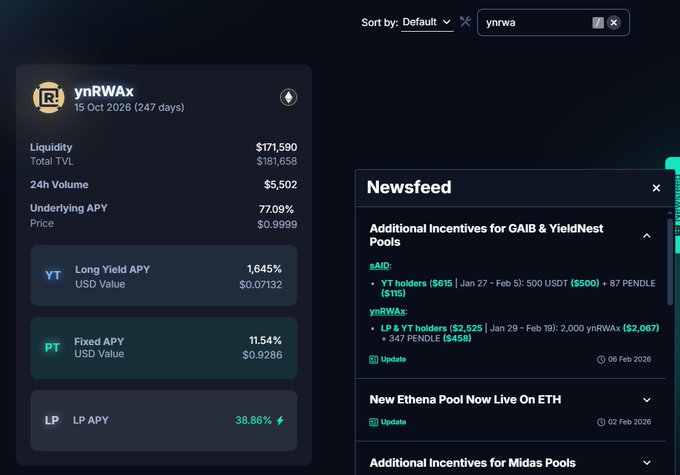Open the filter tools icon beside Sort by

(465, 22)
